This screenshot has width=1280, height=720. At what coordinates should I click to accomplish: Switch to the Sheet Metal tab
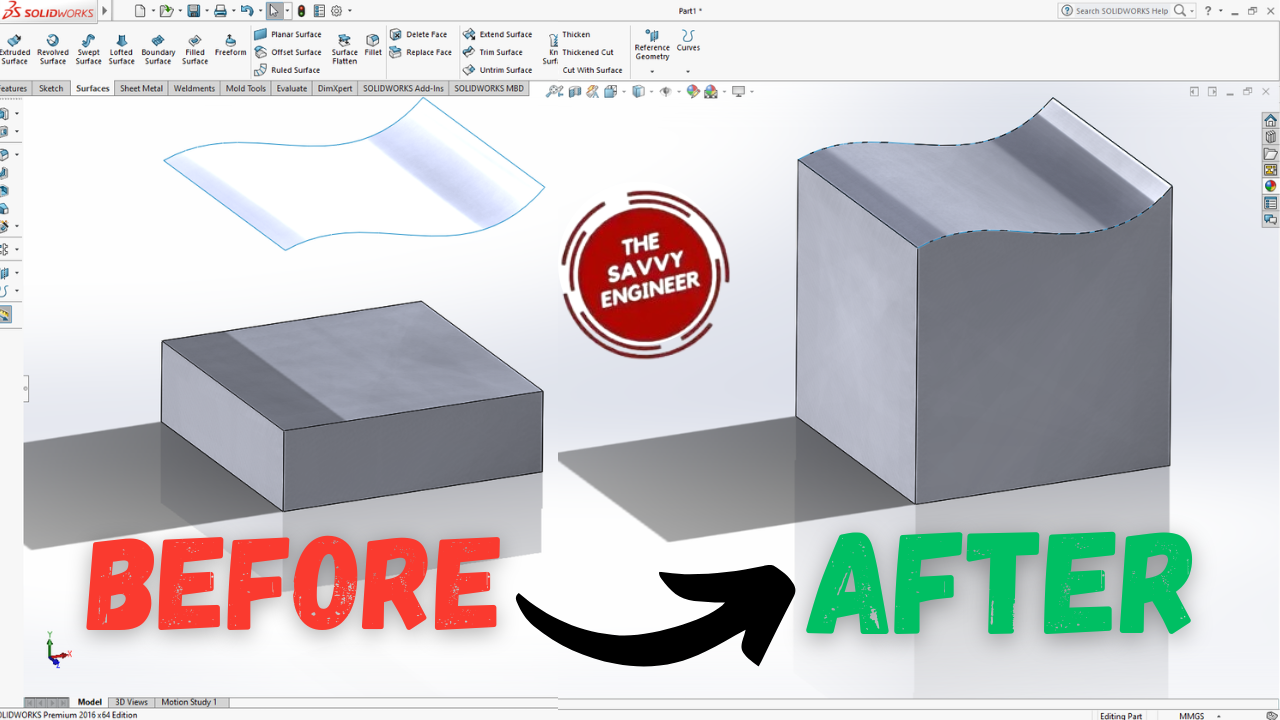point(141,88)
